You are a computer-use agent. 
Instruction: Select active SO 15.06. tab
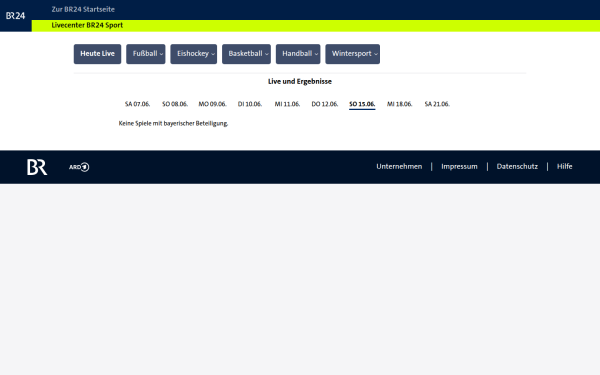click(x=362, y=104)
